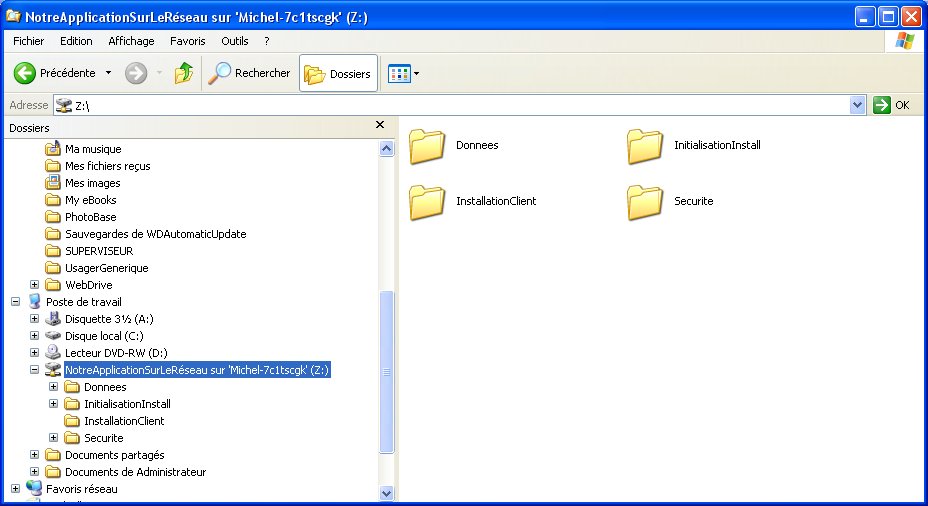Expand Documents de Administrateur node

pyautogui.click(x=34, y=472)
